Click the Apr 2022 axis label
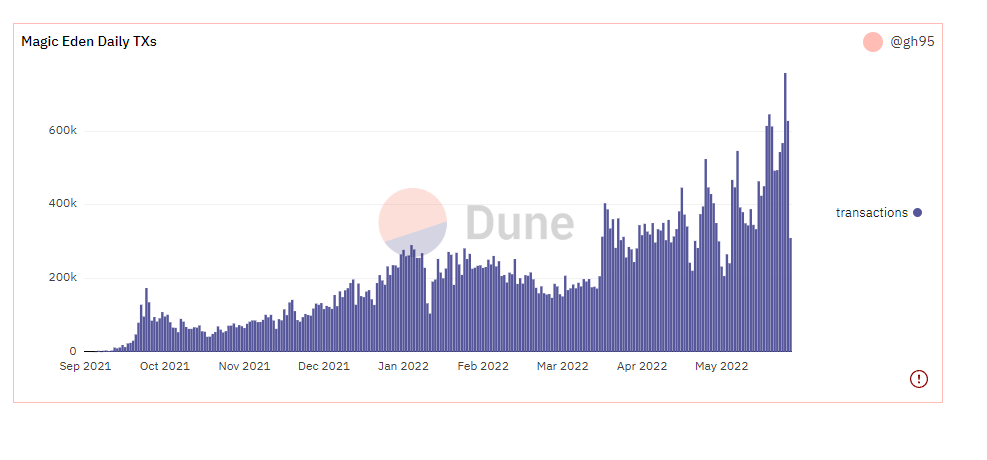Viewport: 987px width, 460px height. coord(641,366)
